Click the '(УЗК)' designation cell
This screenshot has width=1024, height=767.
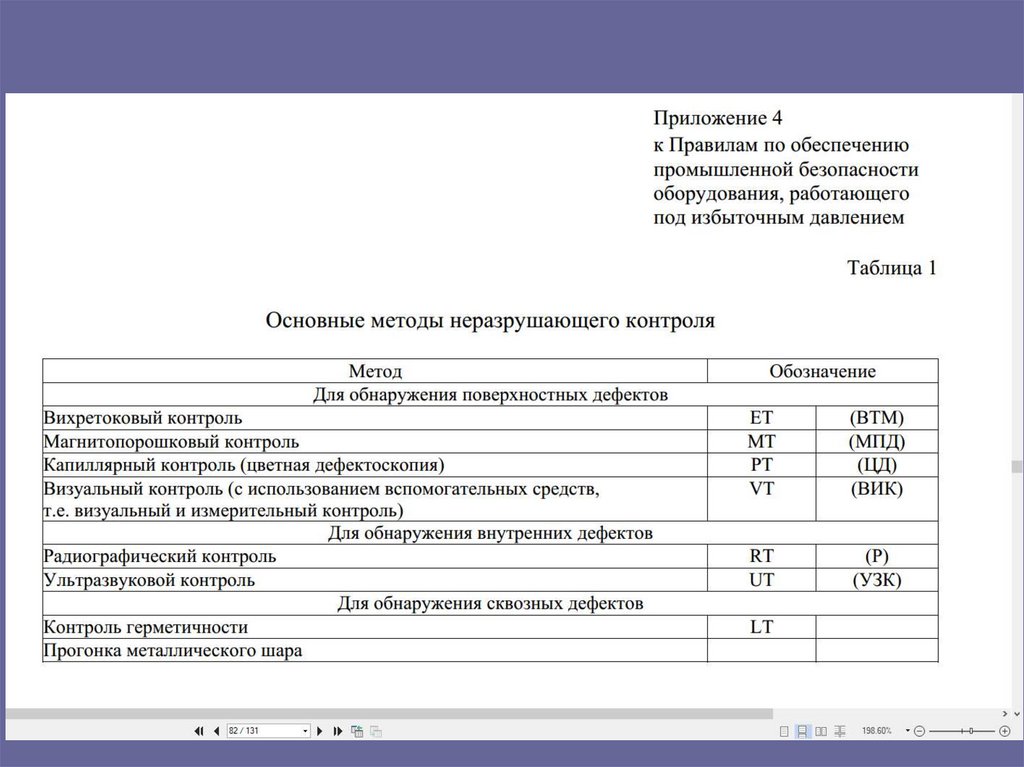click(877, 579)
